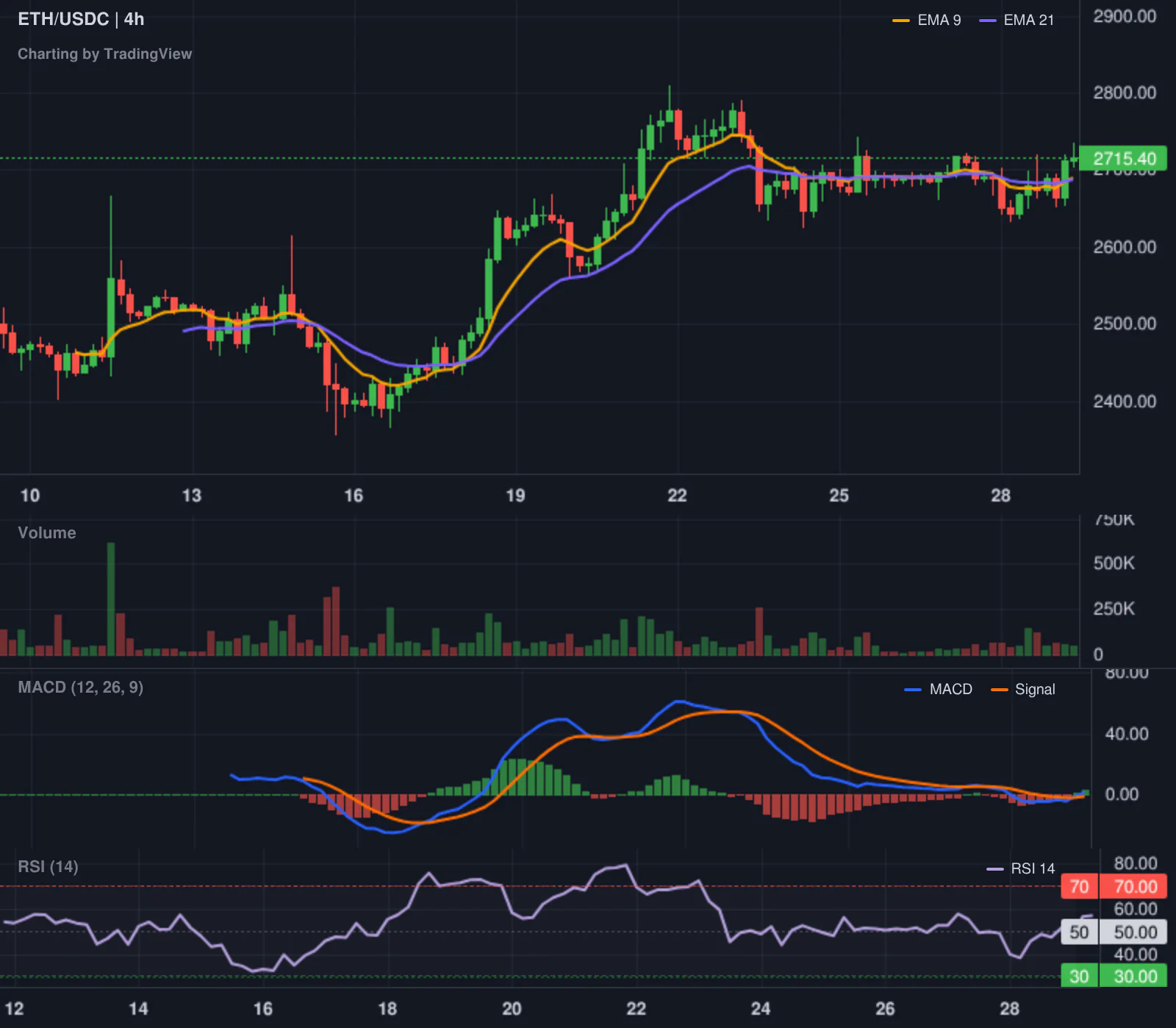Click date label 26 on RSI axis

pos(885,1009)
